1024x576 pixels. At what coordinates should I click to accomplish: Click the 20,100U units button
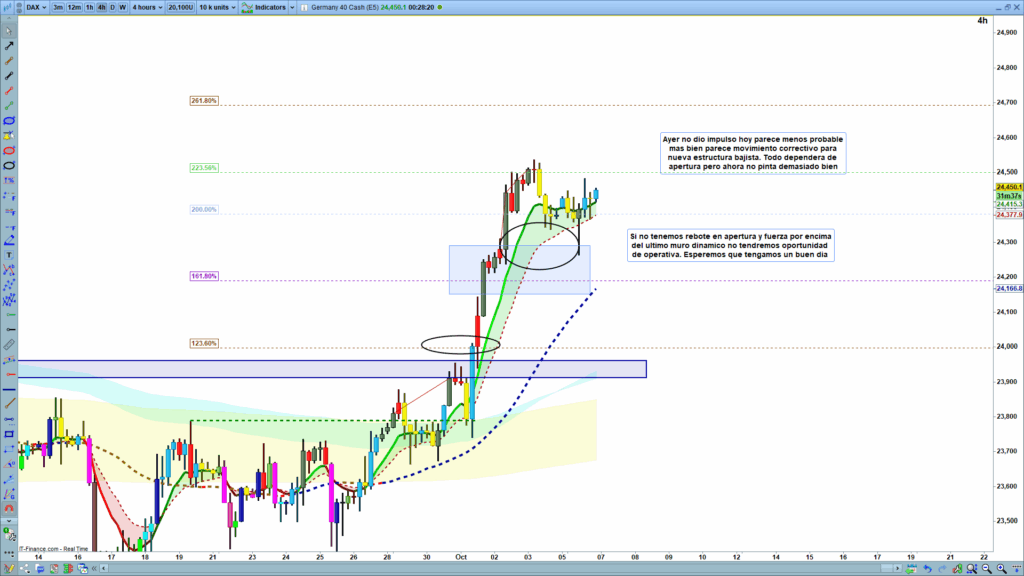coord(181,7)
